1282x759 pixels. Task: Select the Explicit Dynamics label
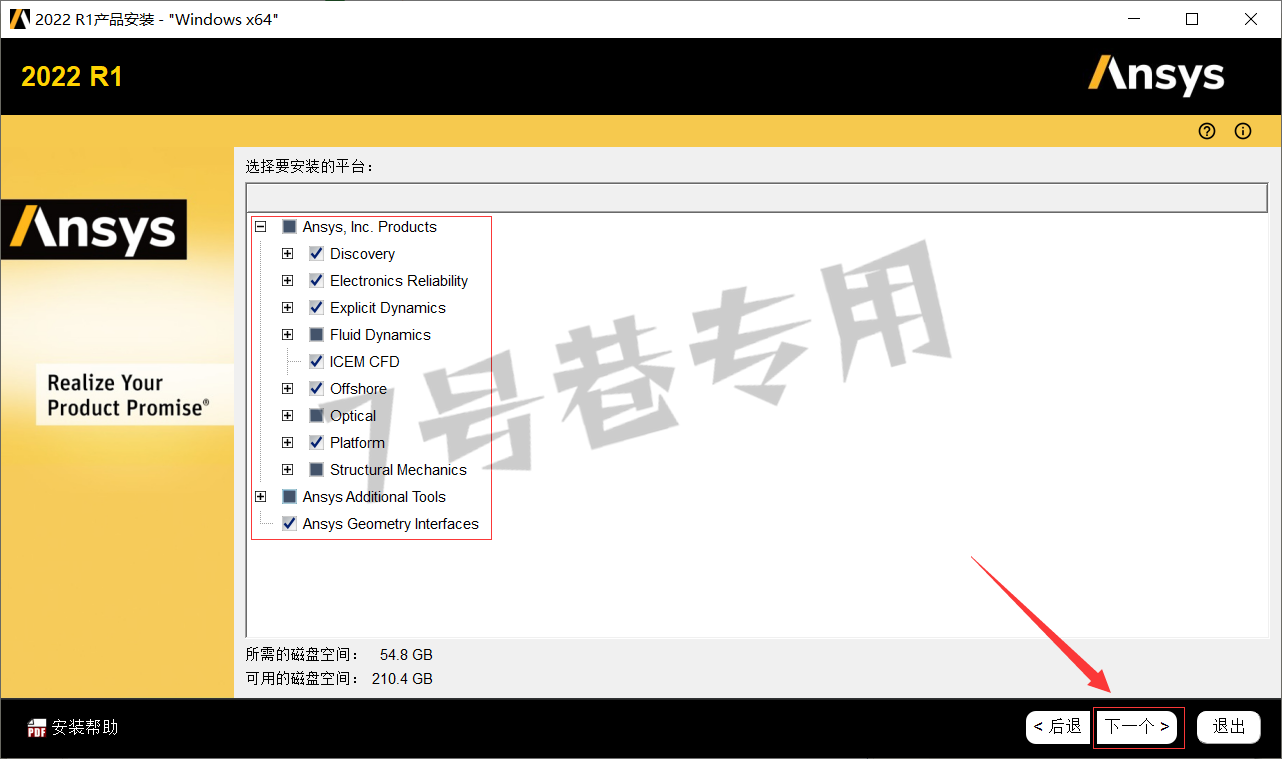pyautogui.click(x=388, y=308)
